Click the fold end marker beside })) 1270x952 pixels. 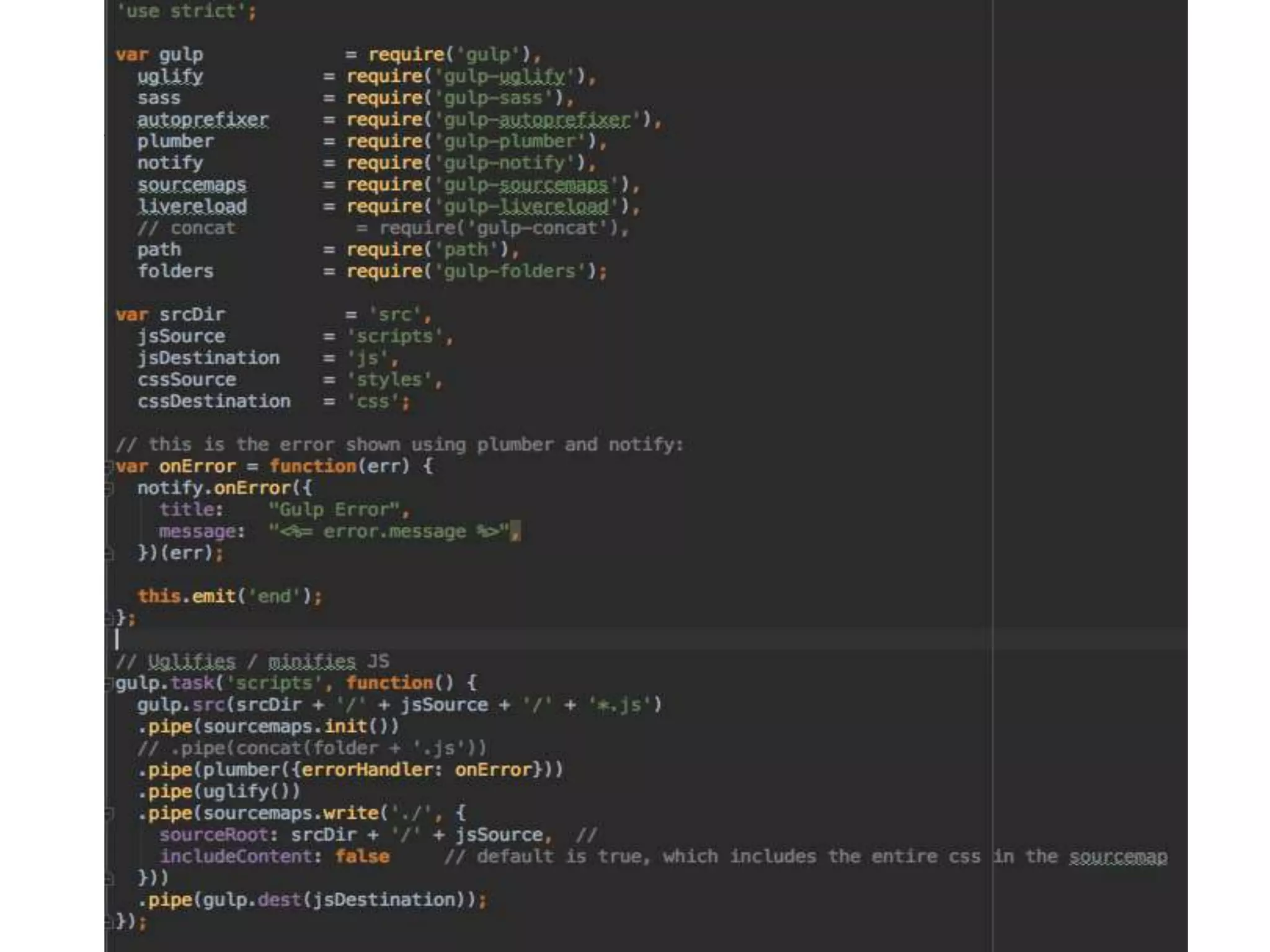(109, 879)
